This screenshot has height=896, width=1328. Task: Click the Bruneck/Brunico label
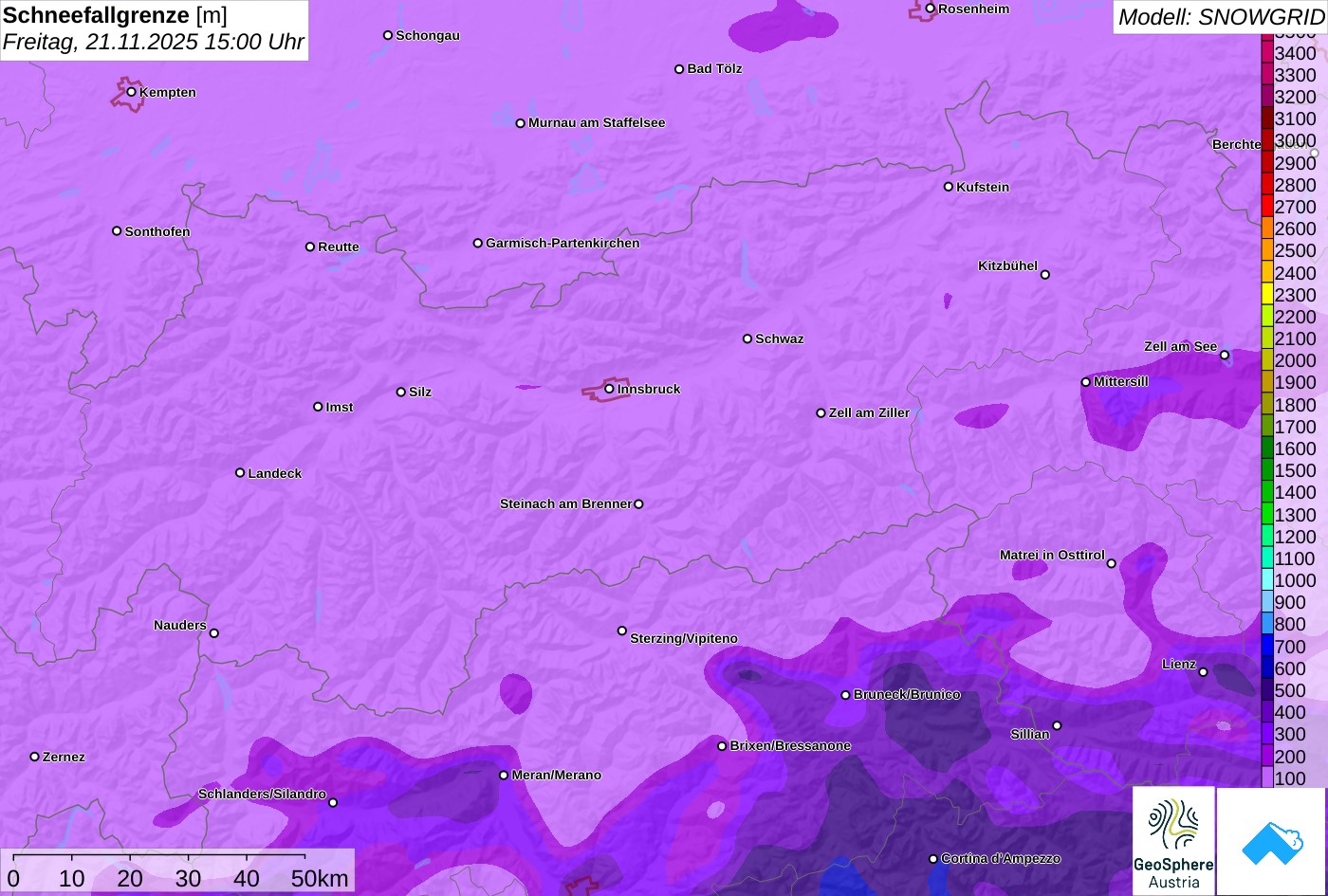coord(907,694)
